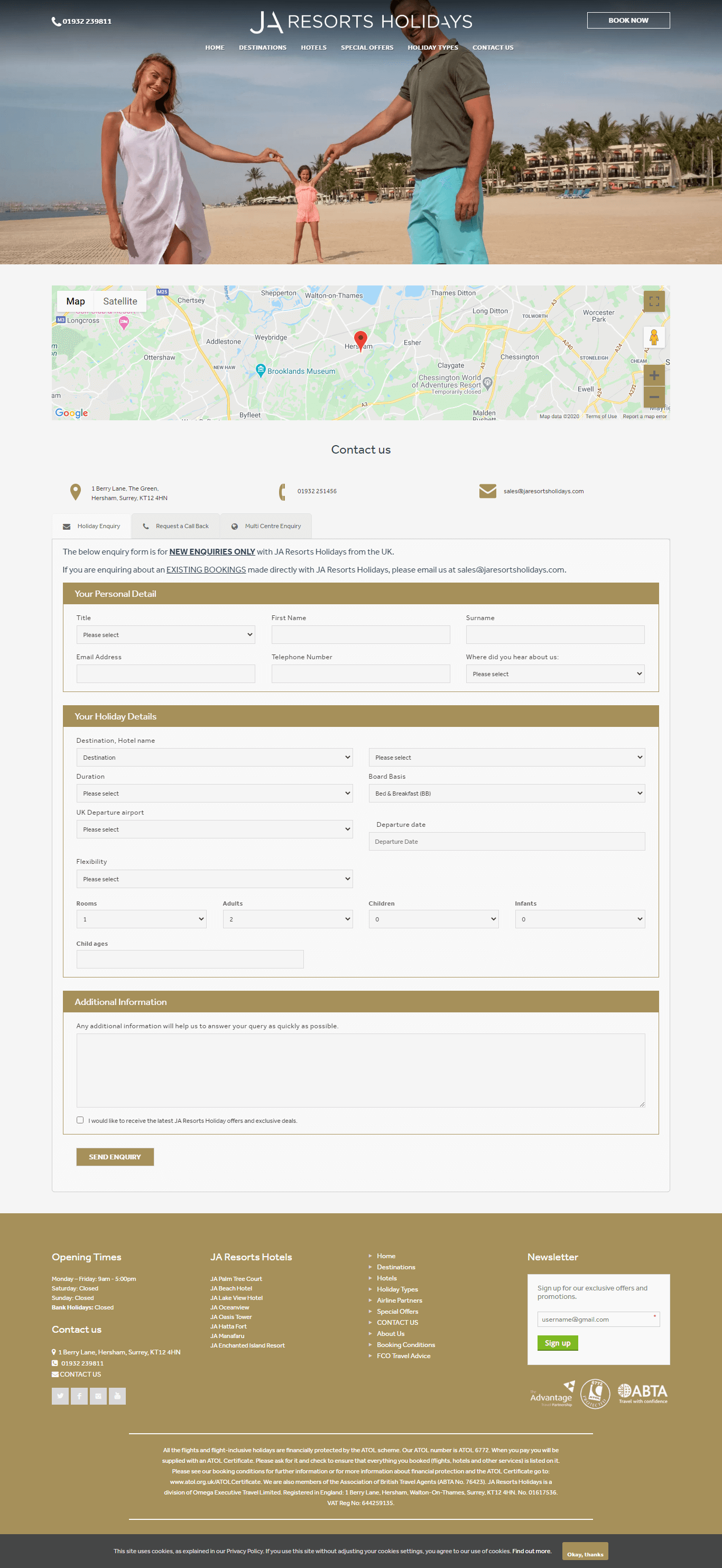This screenshot has height=1568, width=722.
Task: Click the Telephone Number input field
Action: click(360, 674)
